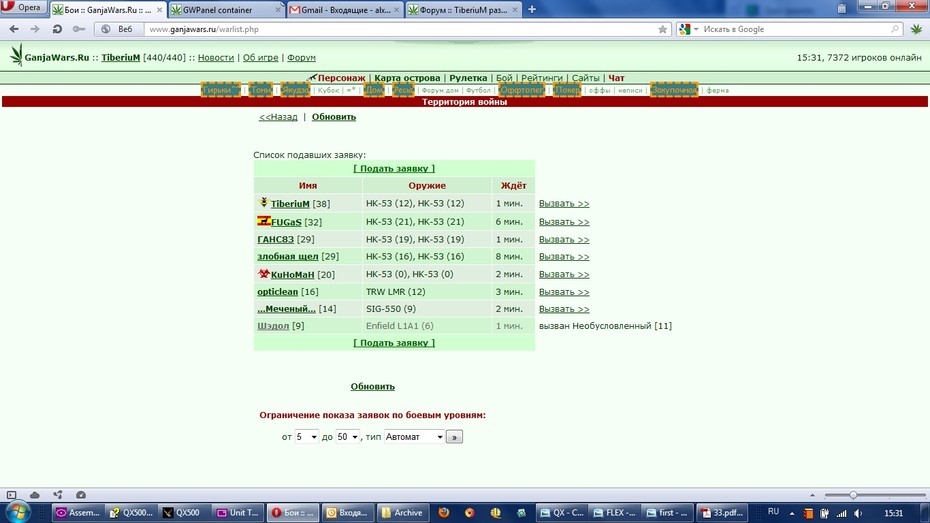
Task: Open the Об игре link
Action: [260, 58]
